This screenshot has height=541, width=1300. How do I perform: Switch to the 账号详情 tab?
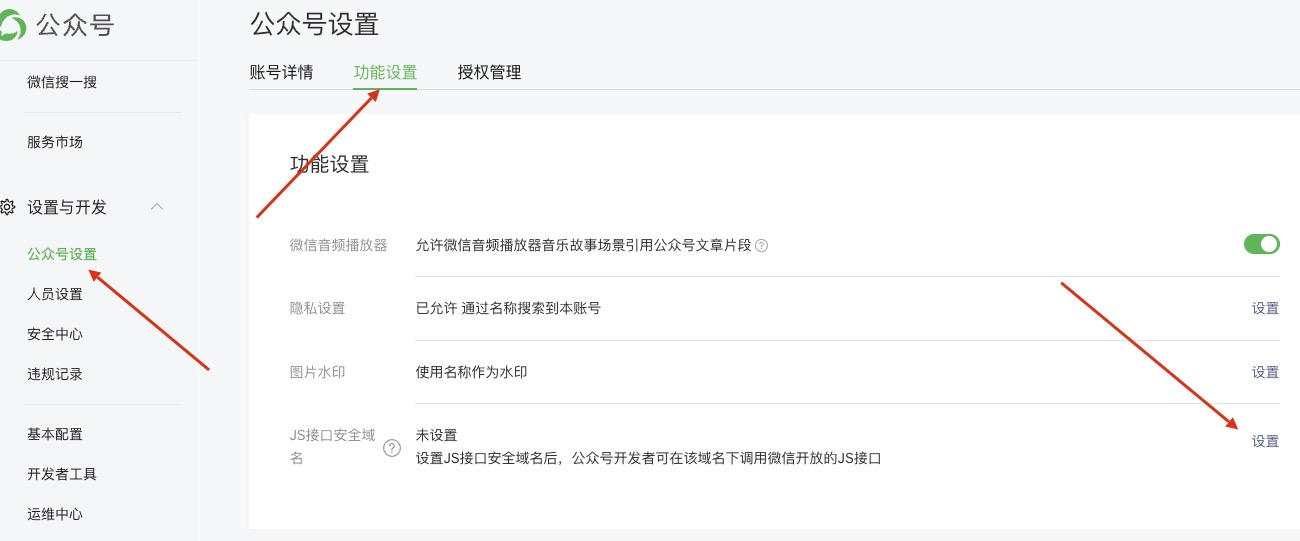[x=281, y=72]
